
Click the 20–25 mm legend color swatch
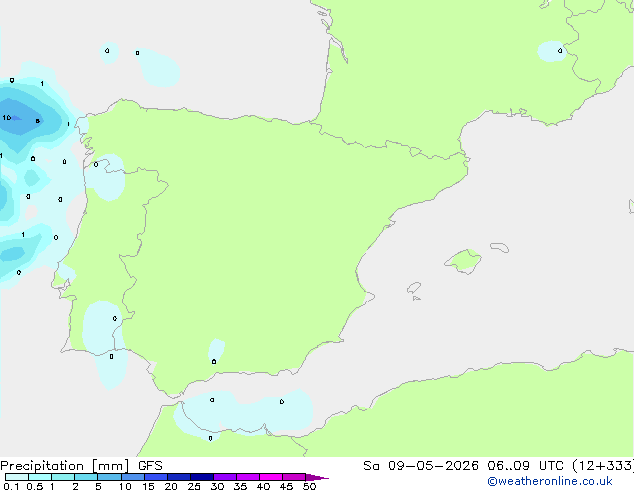178,477
